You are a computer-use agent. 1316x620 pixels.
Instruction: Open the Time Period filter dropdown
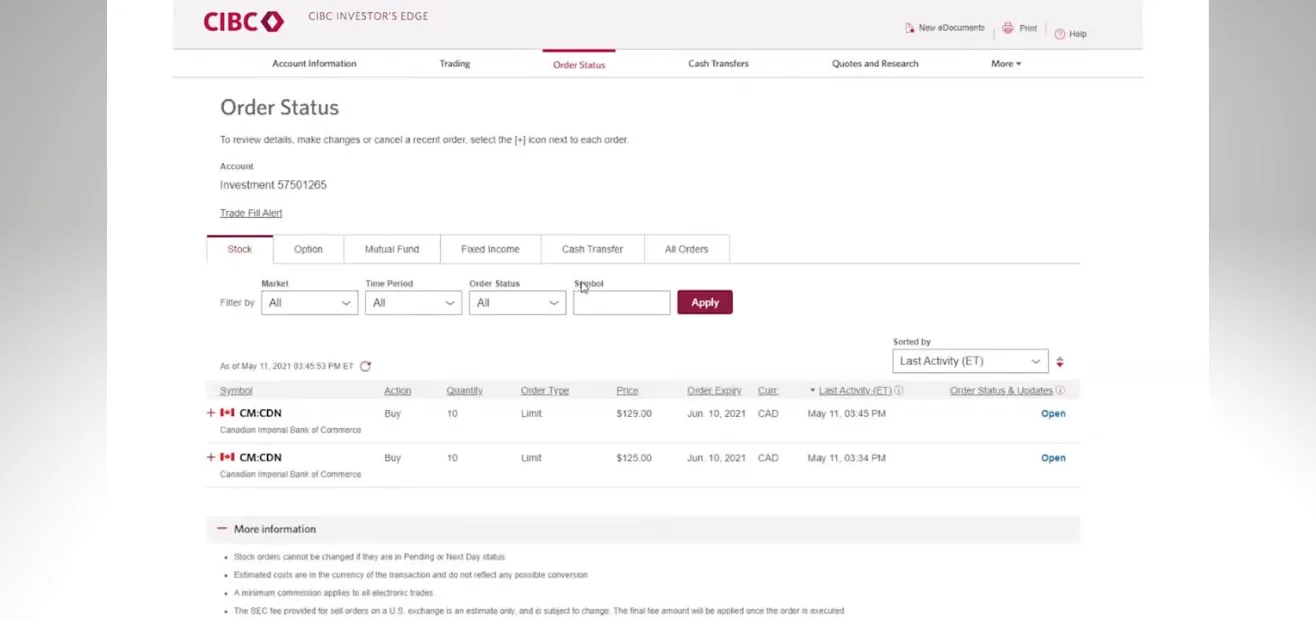(x=413, y=303)
